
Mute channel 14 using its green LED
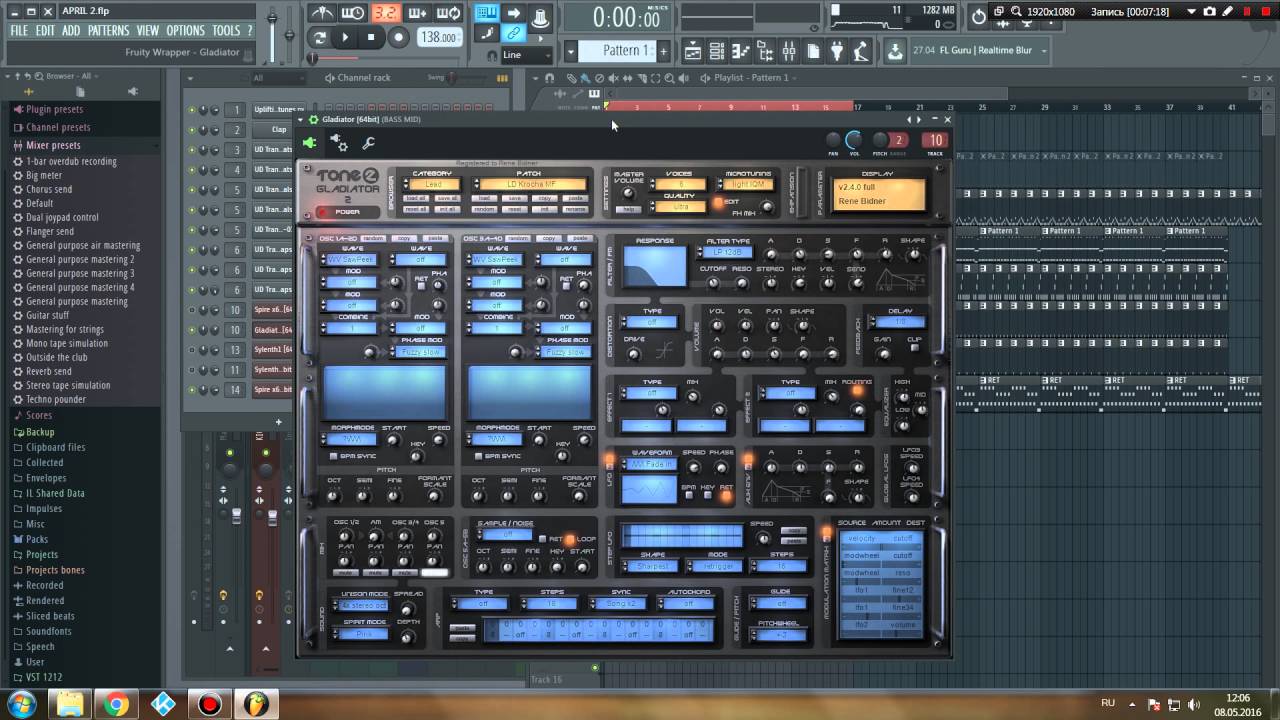(192, 390)
